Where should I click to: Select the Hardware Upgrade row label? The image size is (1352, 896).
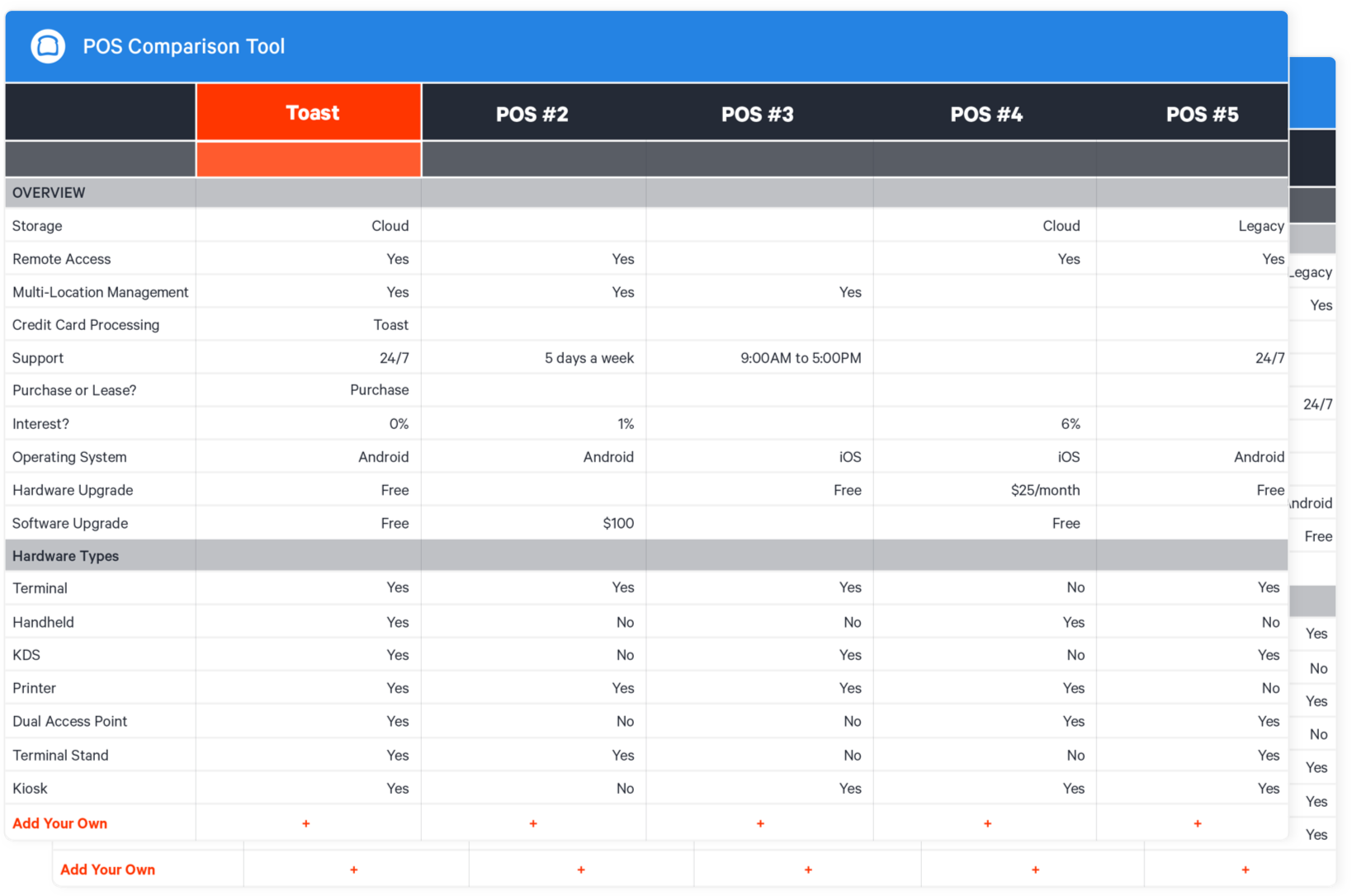[x=73, y=490]
